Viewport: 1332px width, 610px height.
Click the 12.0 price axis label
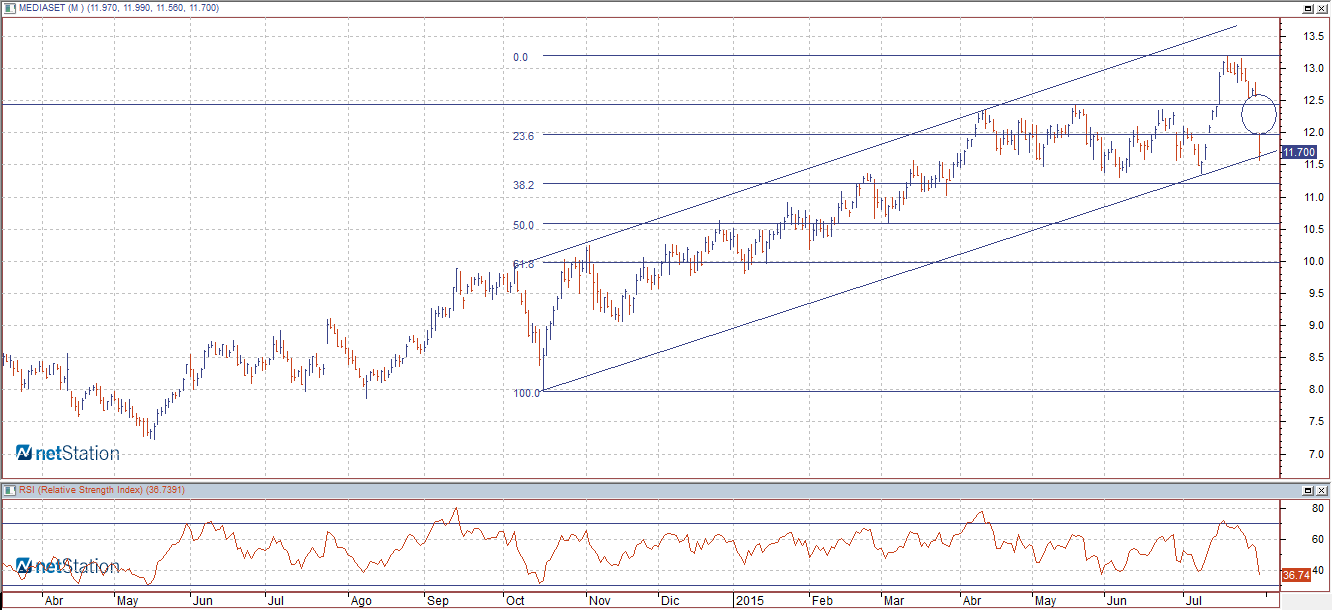click(x=1313, y=133)
